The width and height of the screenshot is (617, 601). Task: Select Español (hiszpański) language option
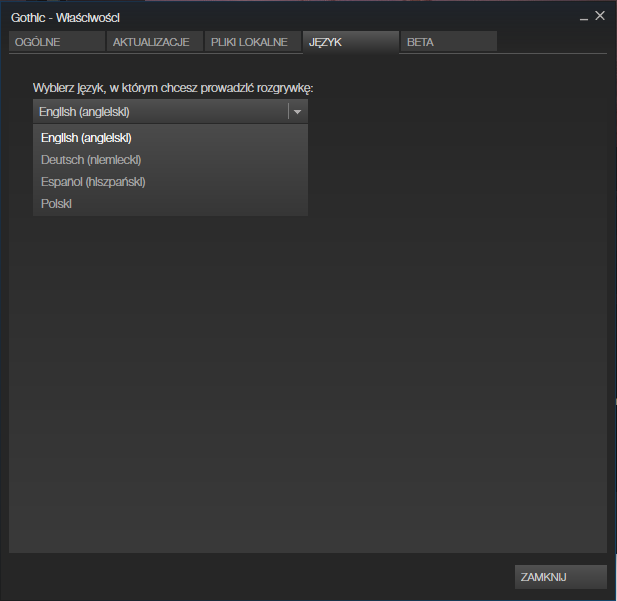click(170, 182)
